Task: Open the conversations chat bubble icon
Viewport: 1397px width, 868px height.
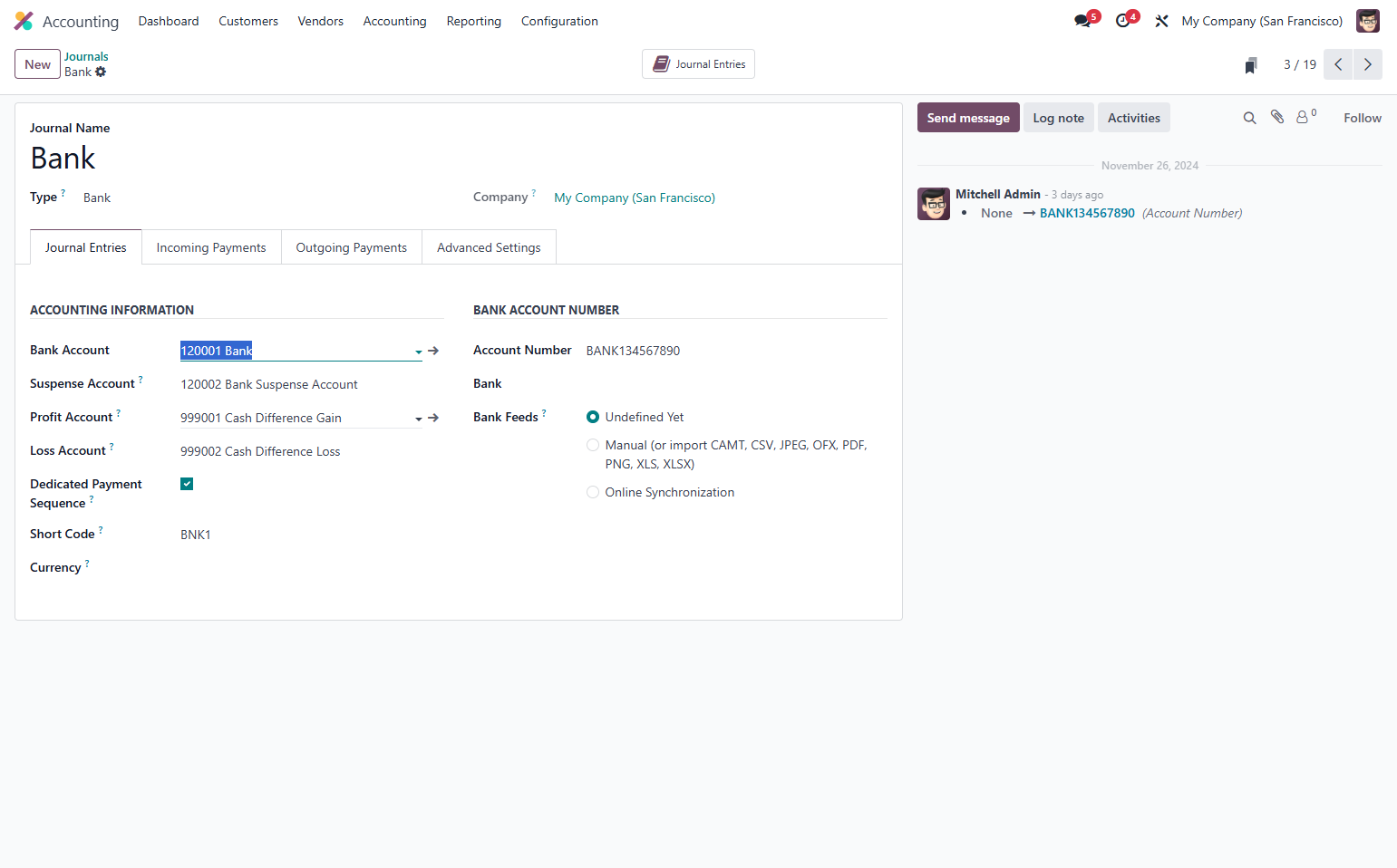Action: (1082, 21)
